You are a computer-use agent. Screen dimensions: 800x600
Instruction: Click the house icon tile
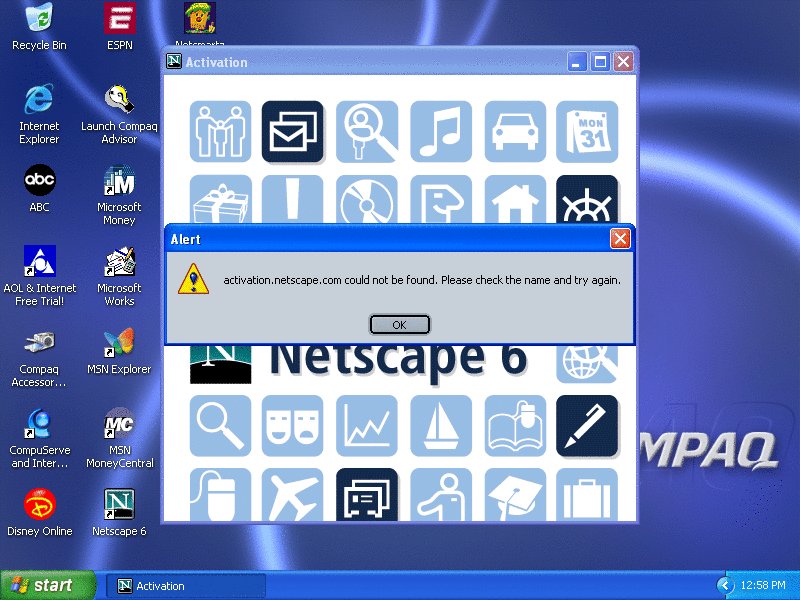coord(515,199)
